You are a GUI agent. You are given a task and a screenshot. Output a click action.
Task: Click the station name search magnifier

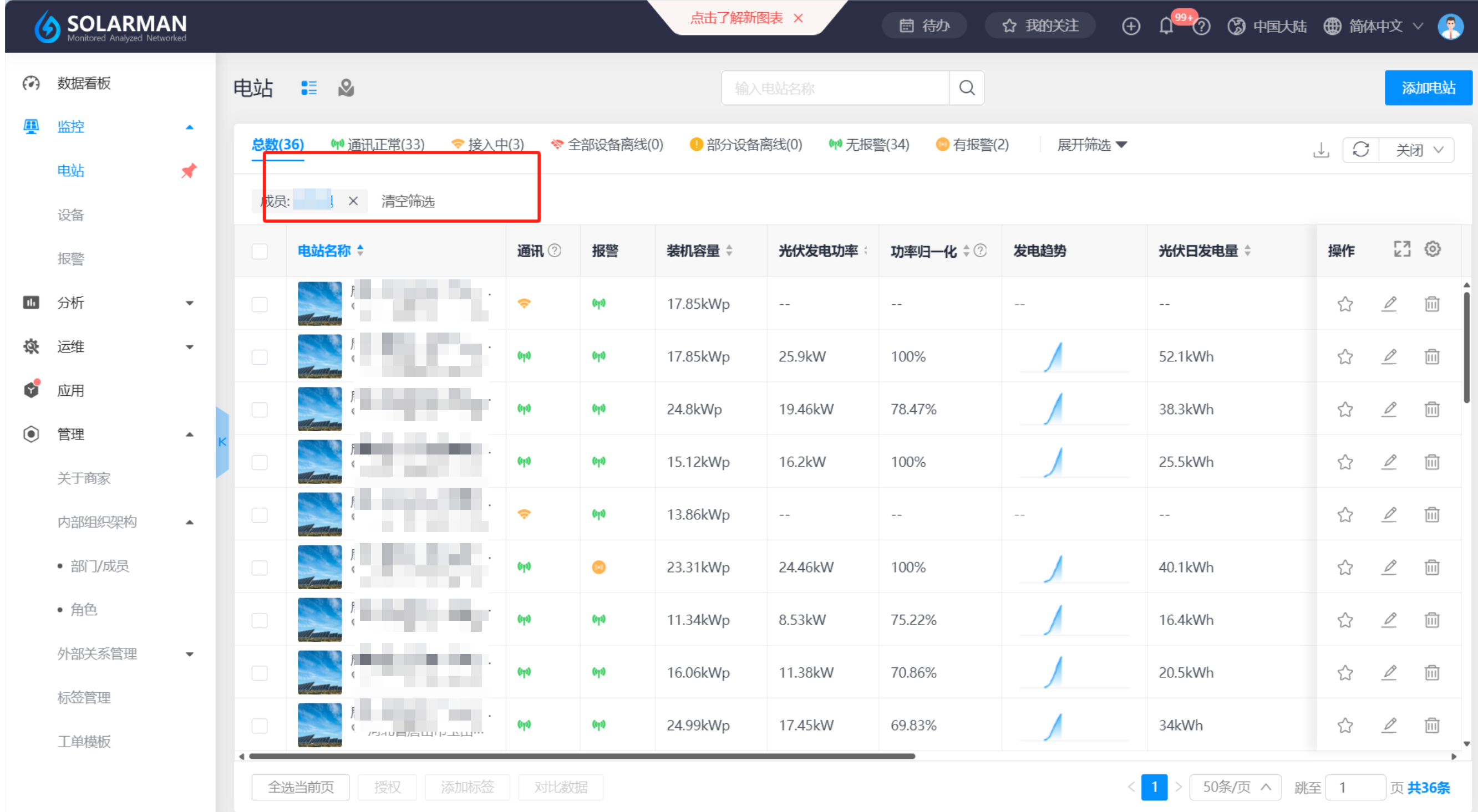(967, 88)
